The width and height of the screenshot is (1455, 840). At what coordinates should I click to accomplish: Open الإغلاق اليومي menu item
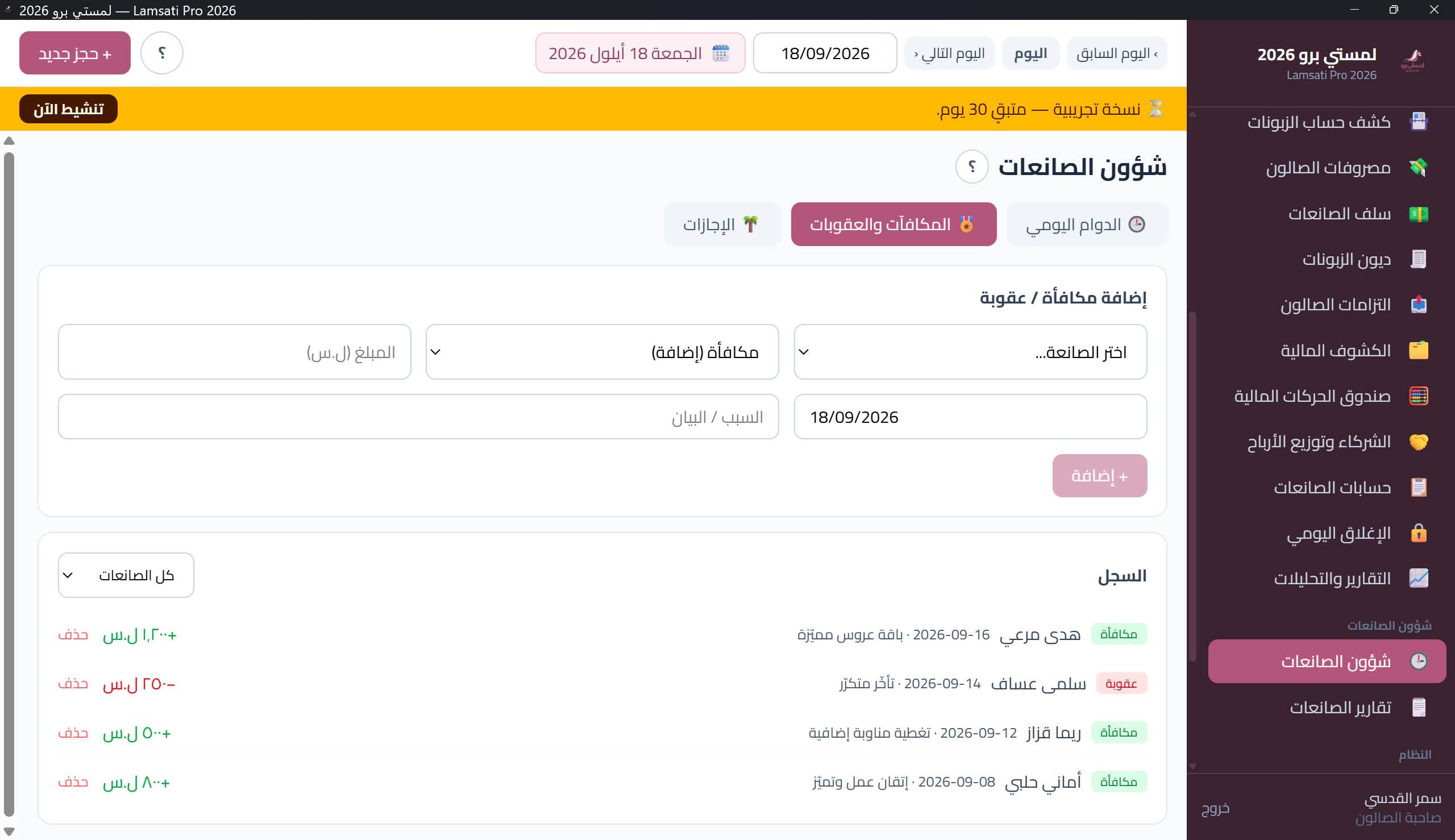(1327, 533)
